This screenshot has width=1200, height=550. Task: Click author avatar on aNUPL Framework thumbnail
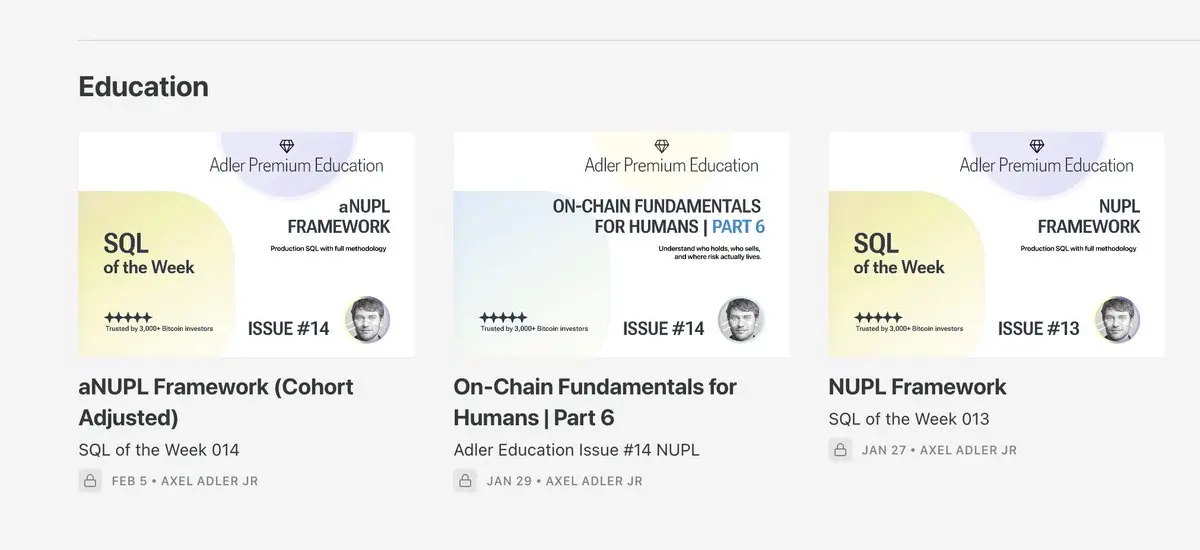coord(367,320)
